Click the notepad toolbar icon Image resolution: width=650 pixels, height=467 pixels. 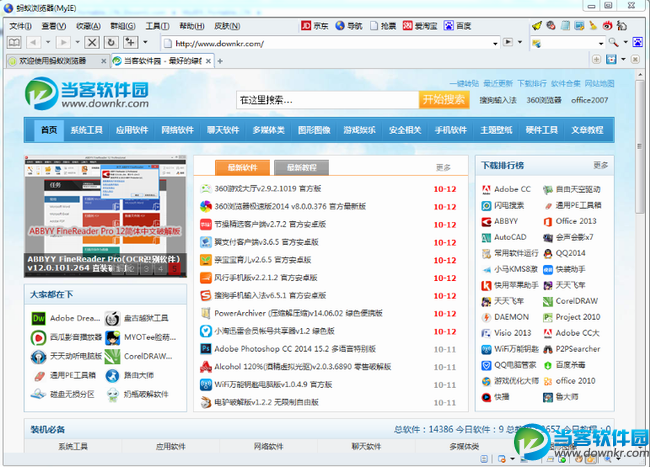(565, 26)
